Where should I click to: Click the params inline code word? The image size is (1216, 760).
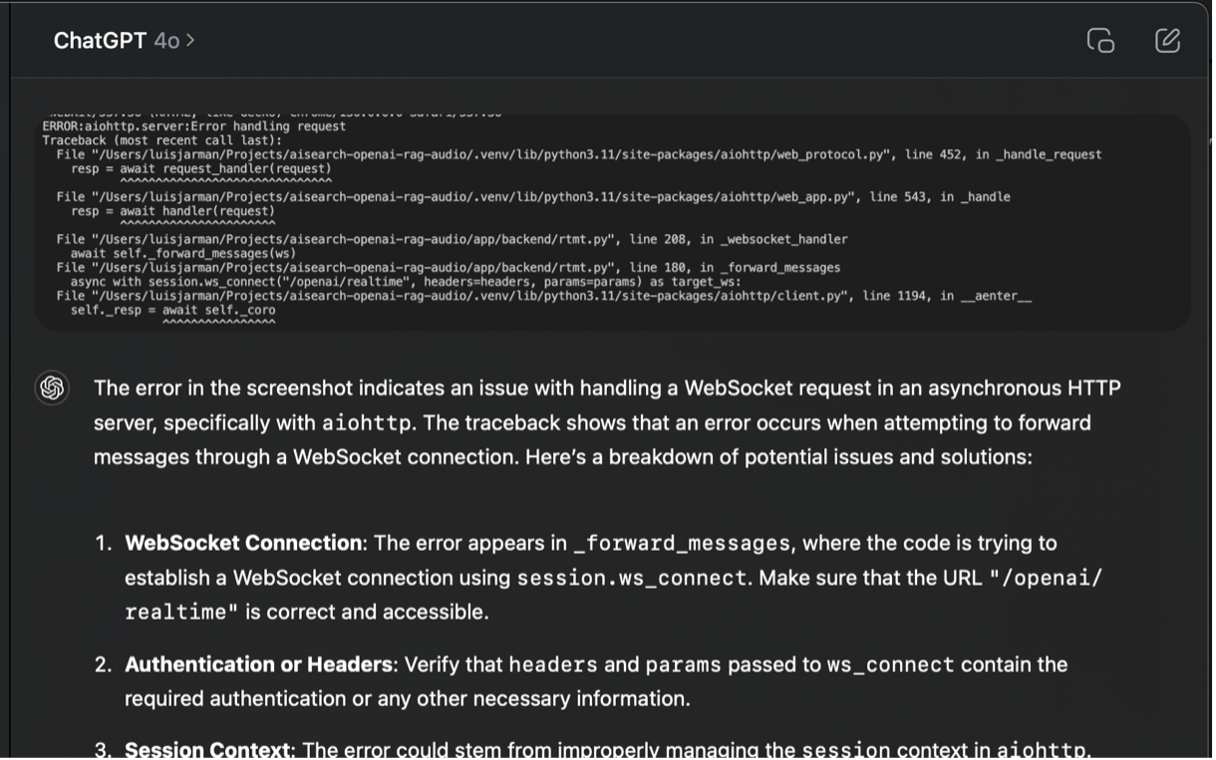(x=678, y=665)
